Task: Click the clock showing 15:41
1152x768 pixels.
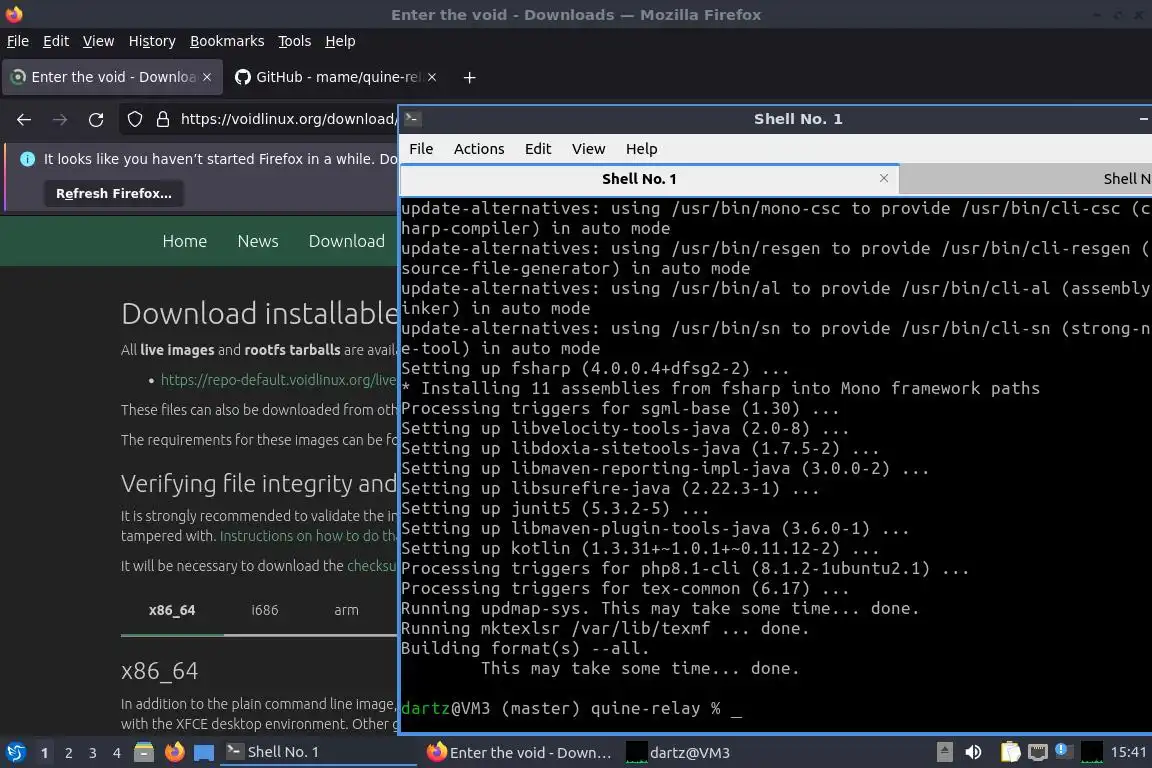Action: [x=1128, y=752]
